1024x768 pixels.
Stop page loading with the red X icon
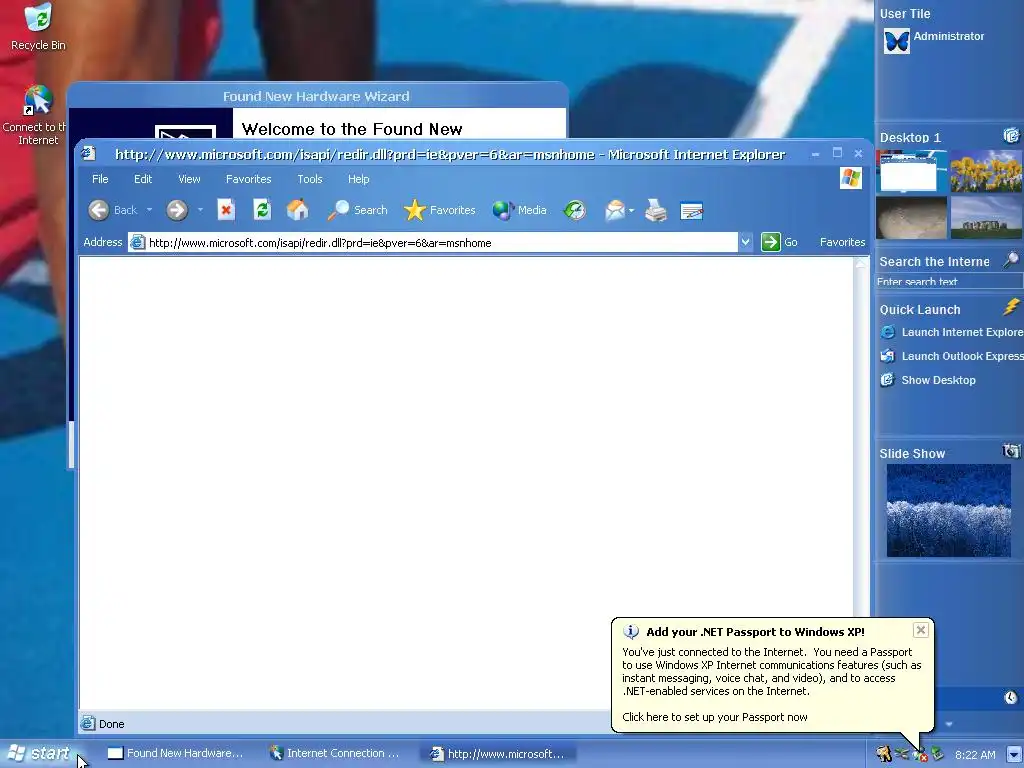coord(226,210)
